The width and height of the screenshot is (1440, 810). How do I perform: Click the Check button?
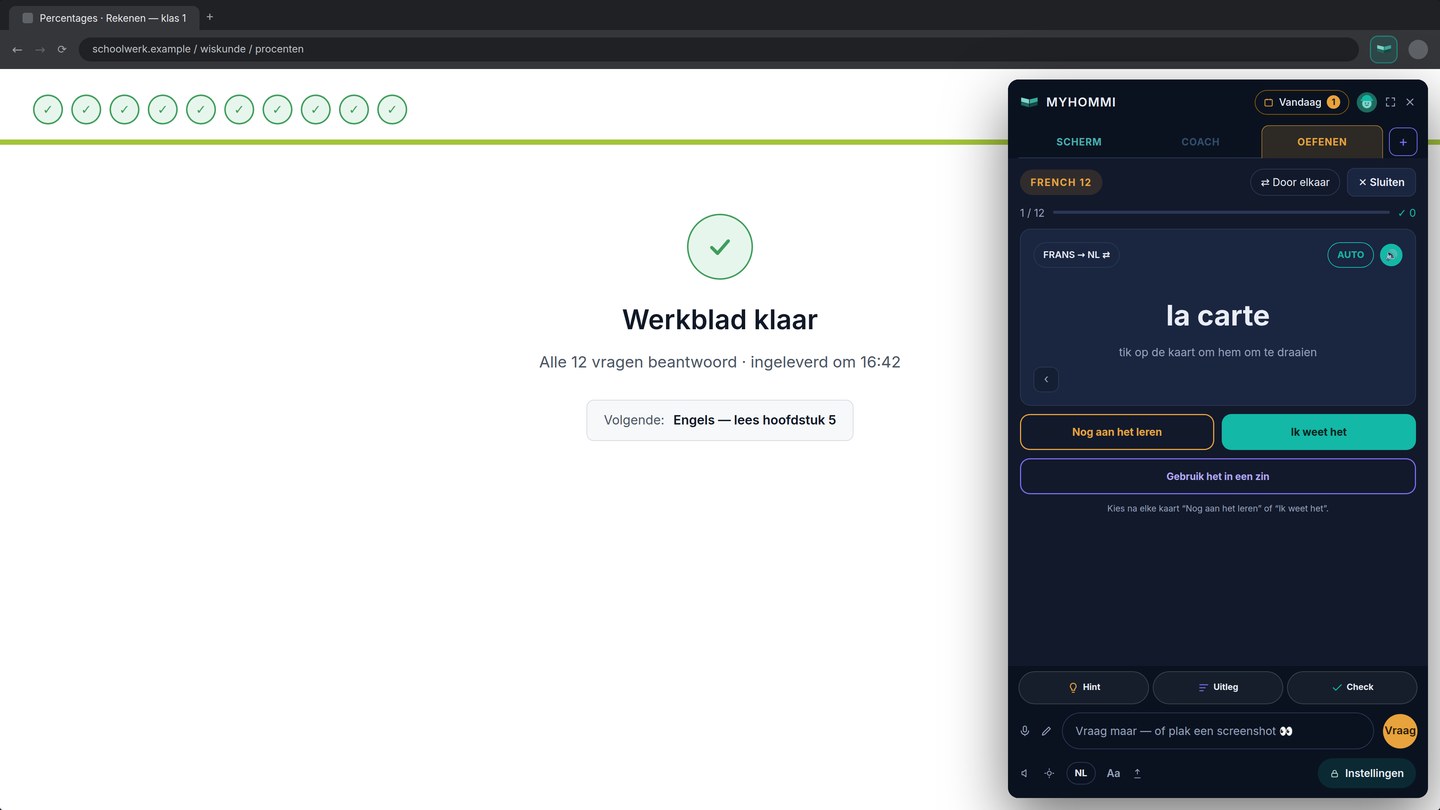coord(1352,687)
